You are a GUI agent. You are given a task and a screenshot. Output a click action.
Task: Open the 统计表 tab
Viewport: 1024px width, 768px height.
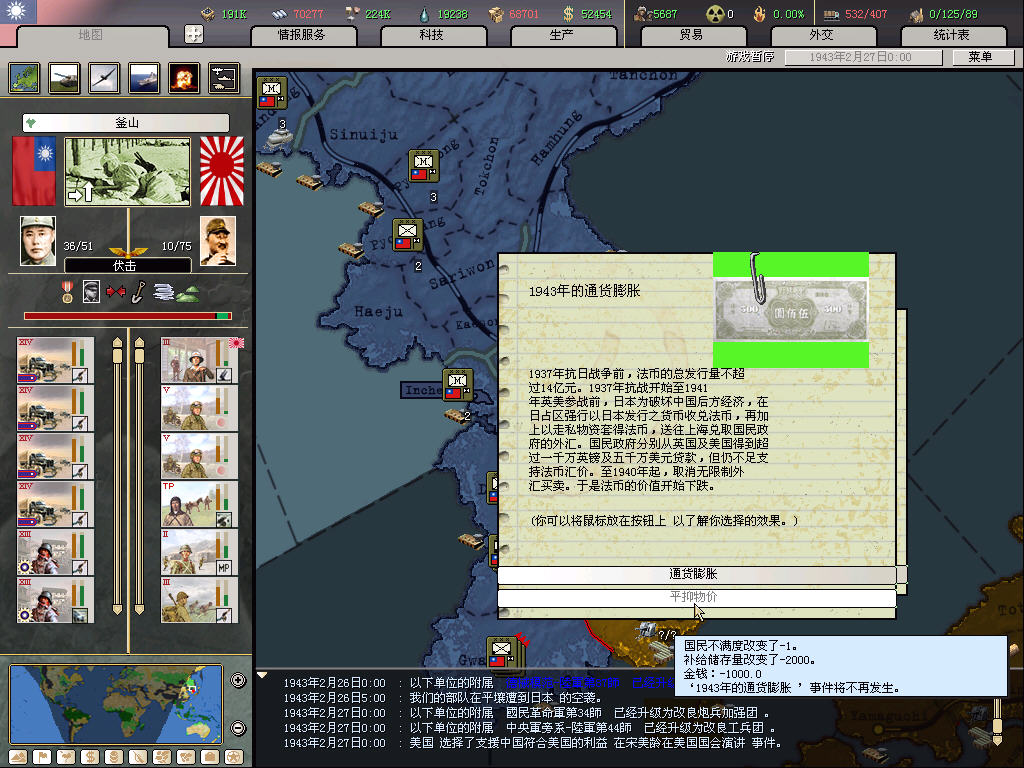point(952,35)
